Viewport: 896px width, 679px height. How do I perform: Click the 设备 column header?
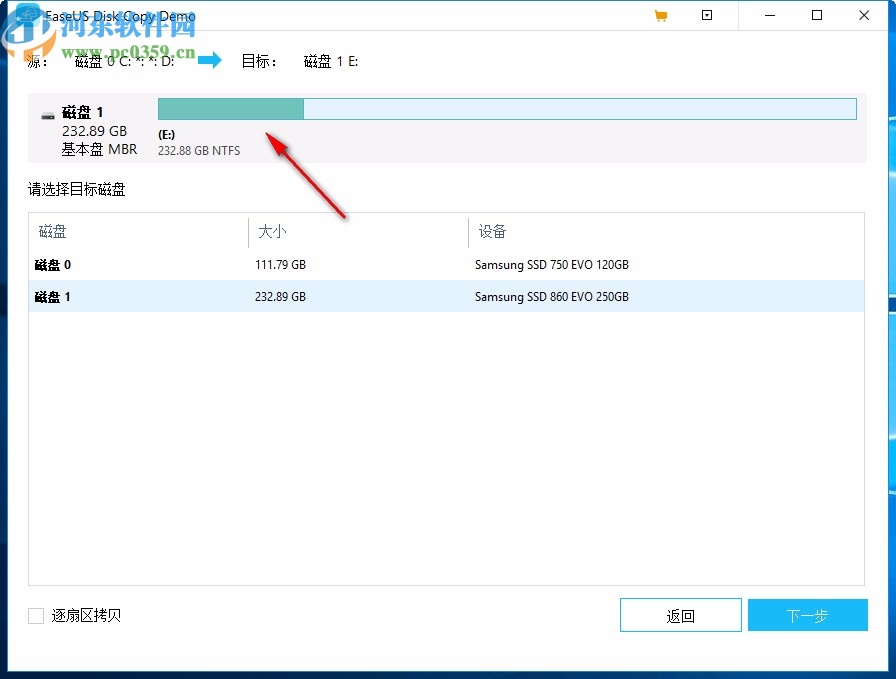pos(490,231)
